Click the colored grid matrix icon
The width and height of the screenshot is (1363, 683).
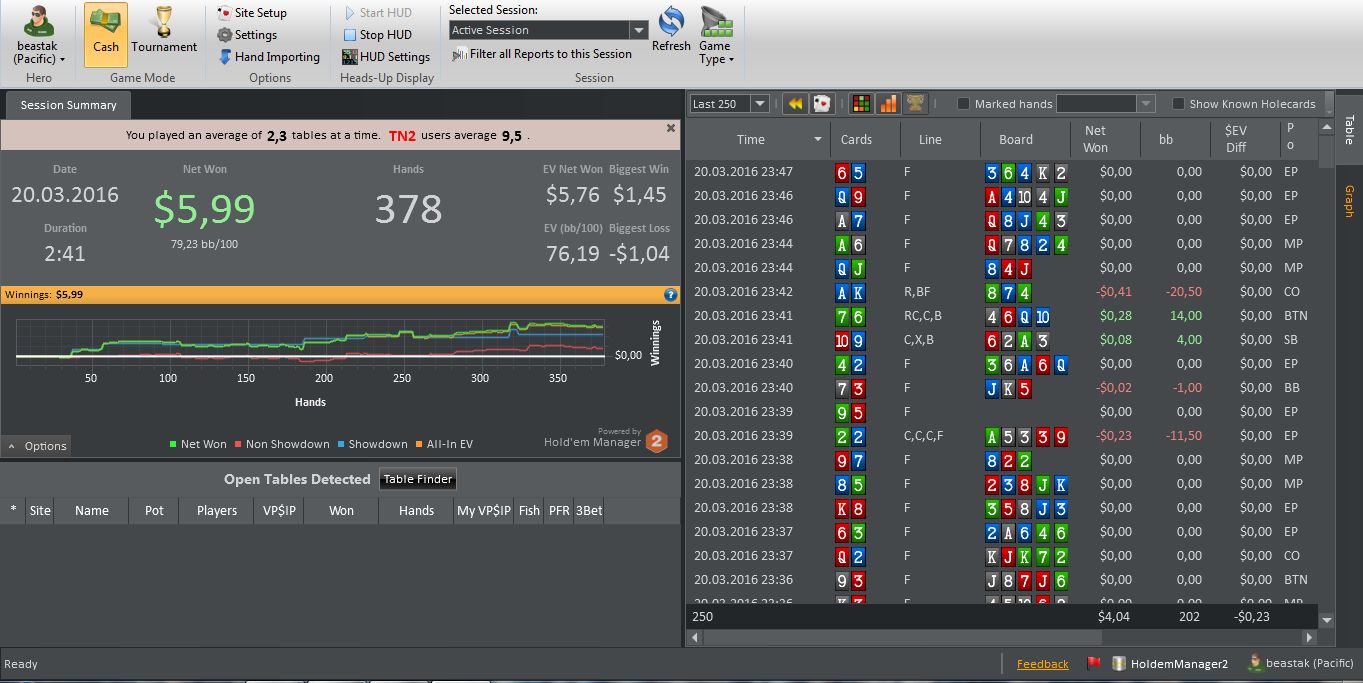pyautogui.click(x=861, y=103)
